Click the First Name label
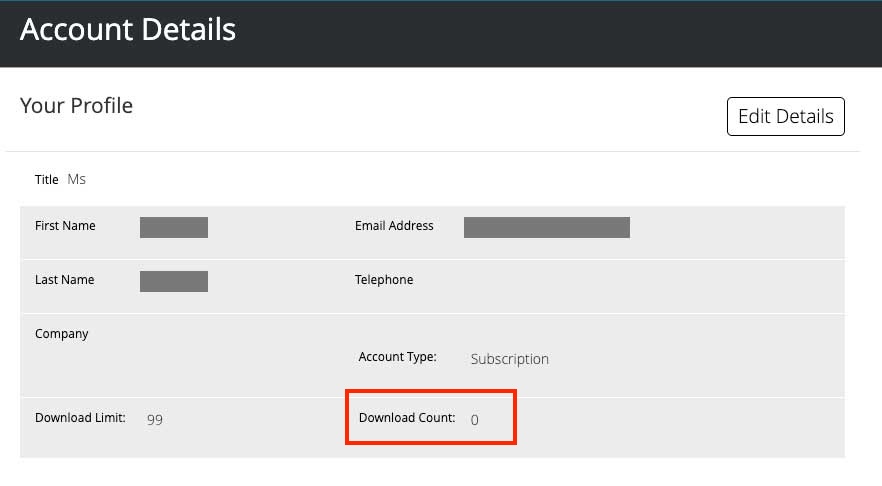Viewport: 882px width, 486px height. (x=65, y=226)
